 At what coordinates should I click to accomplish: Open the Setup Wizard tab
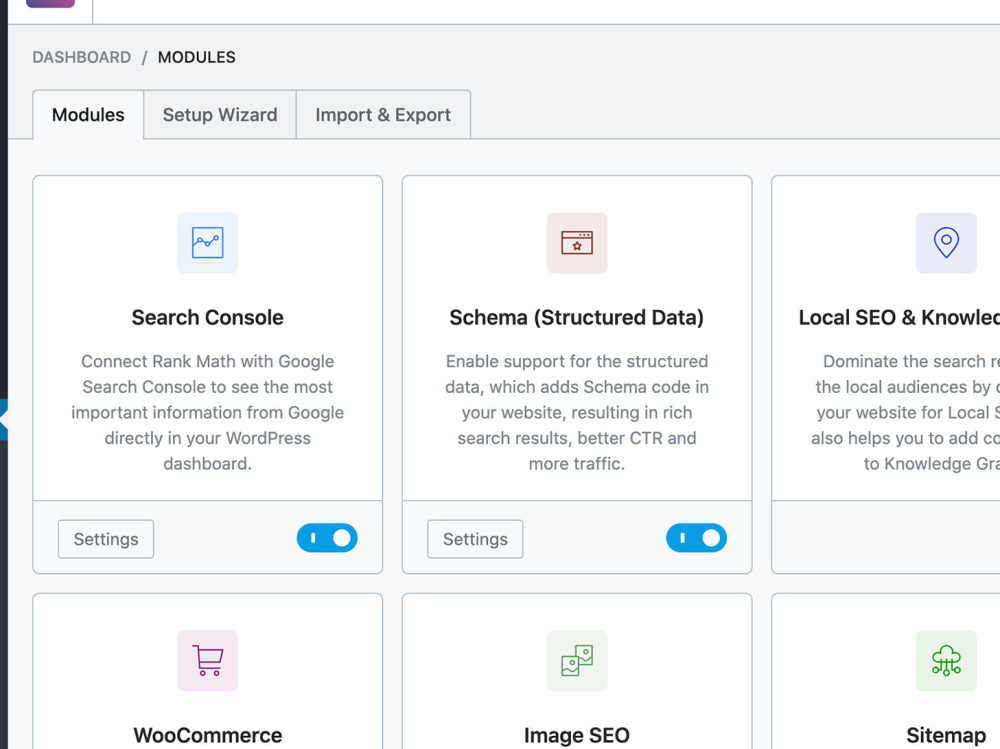click(220, 115)
